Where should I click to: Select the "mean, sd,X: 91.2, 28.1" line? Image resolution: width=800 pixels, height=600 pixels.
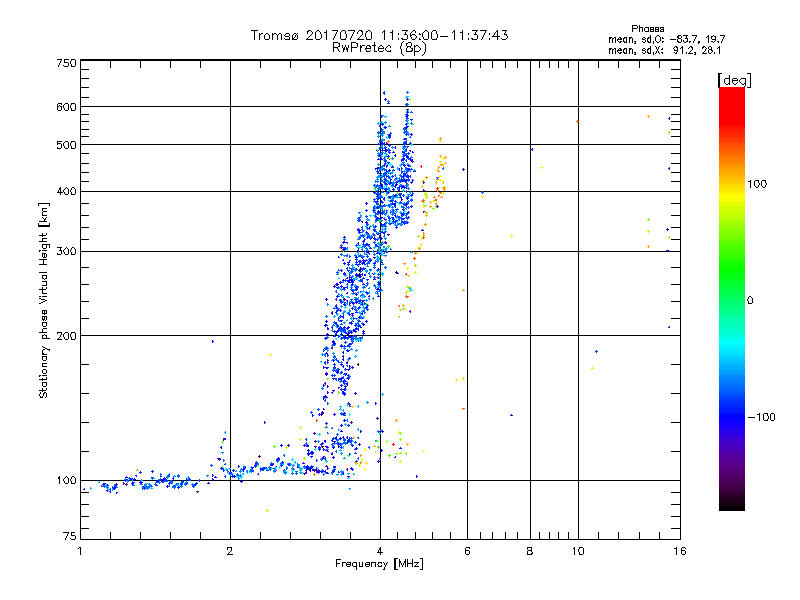click(664, 51)
